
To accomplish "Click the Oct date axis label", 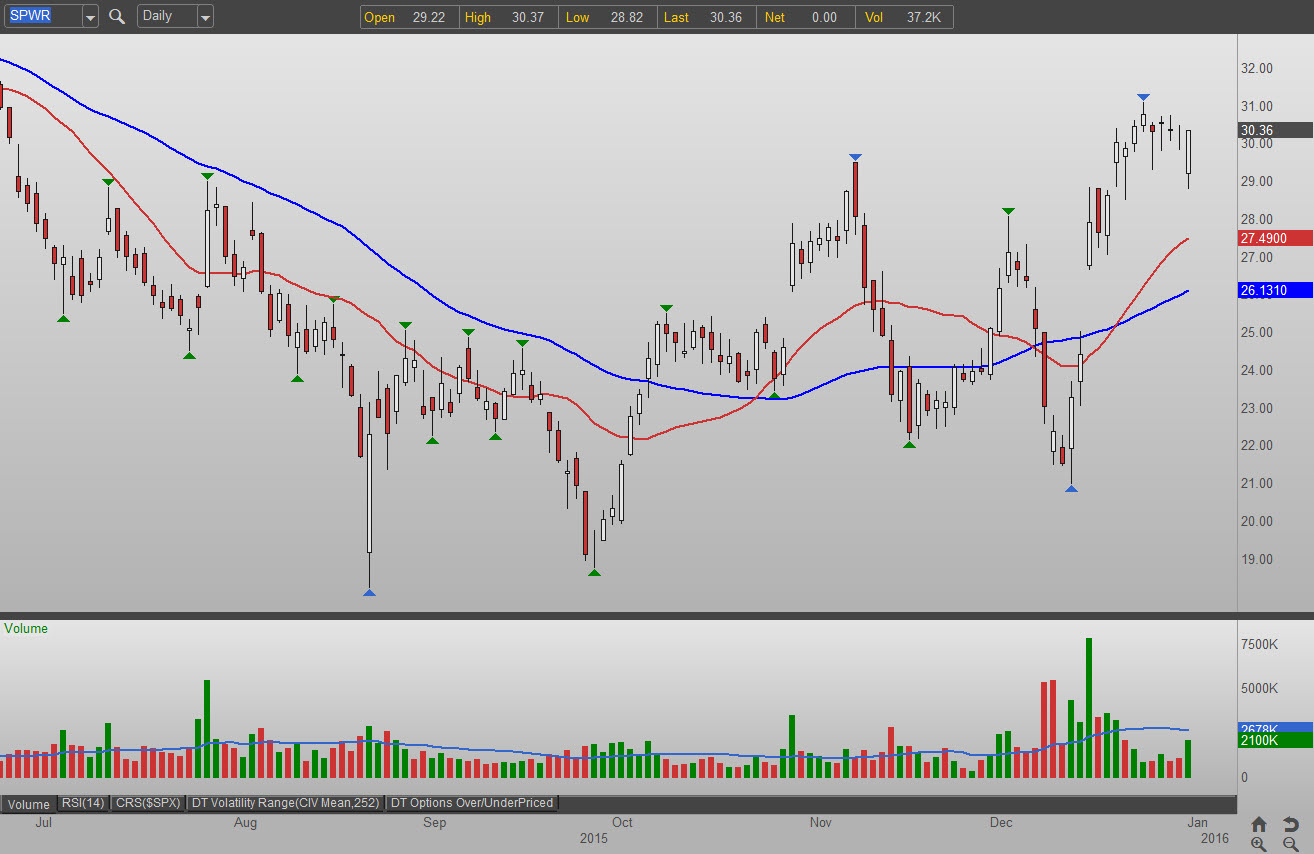I will 622,823.
